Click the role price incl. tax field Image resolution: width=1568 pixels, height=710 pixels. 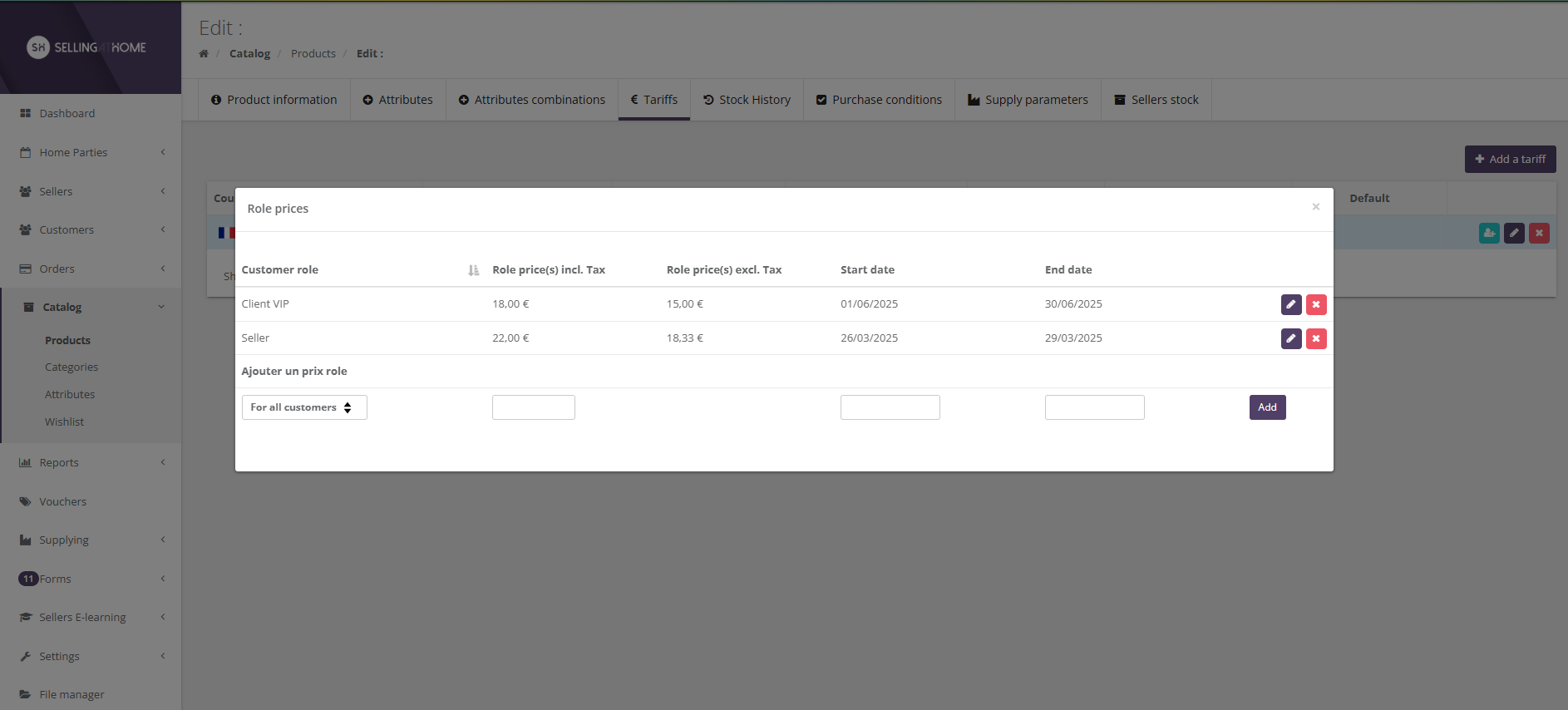pos(533,407)
